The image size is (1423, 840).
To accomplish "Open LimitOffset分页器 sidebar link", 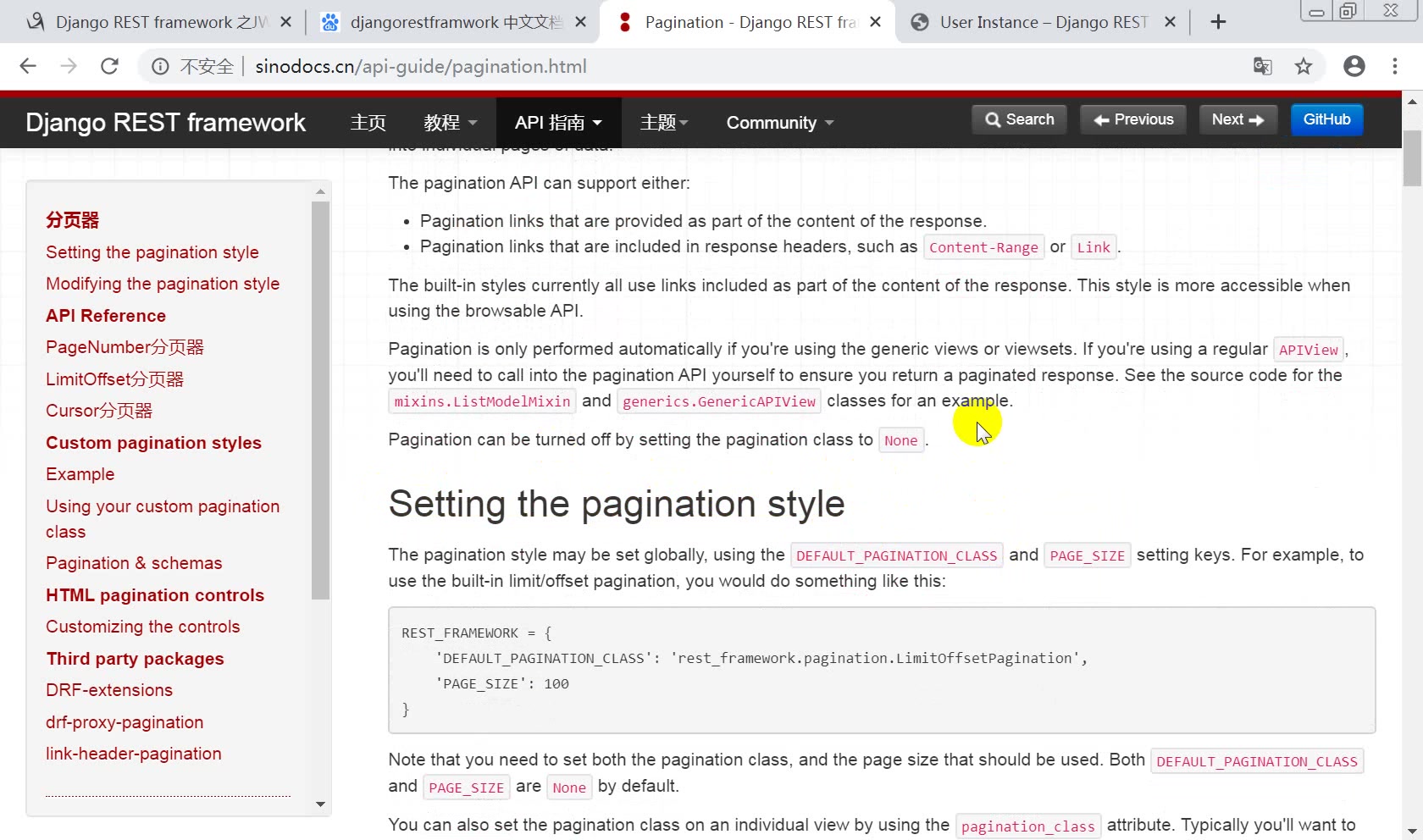I will click(115, 379).
